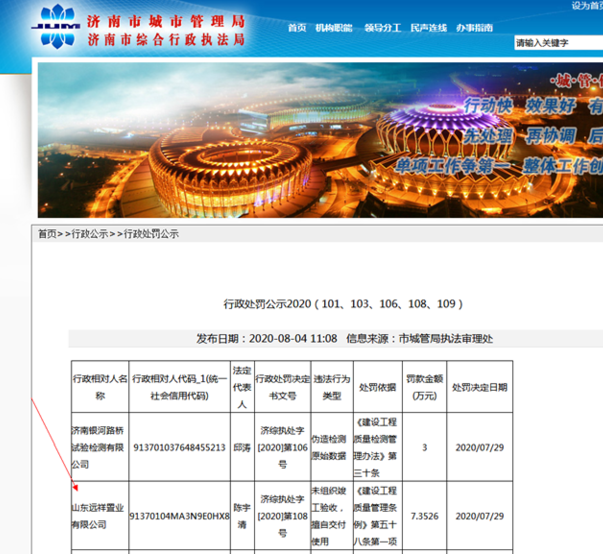Click the 未组织竣工验收，擅自交付使用 cell

[x=332, y=516]
